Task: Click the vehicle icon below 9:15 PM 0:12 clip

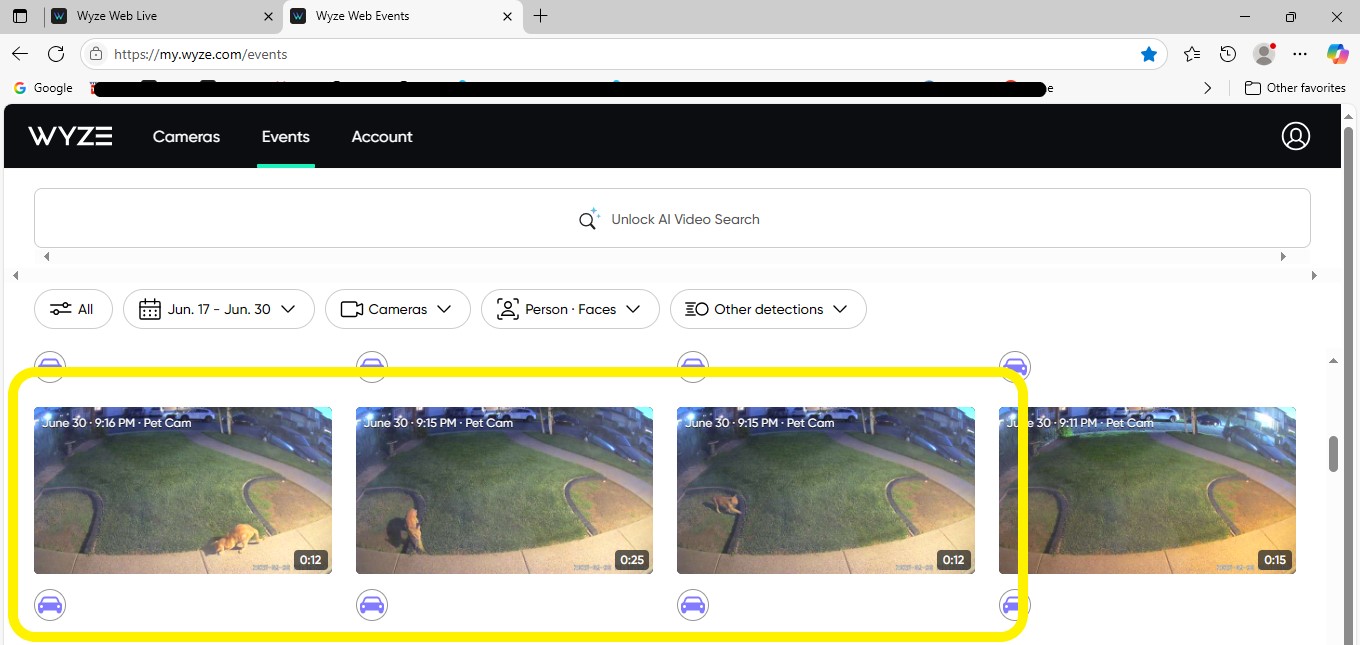Action: (693, 605)
